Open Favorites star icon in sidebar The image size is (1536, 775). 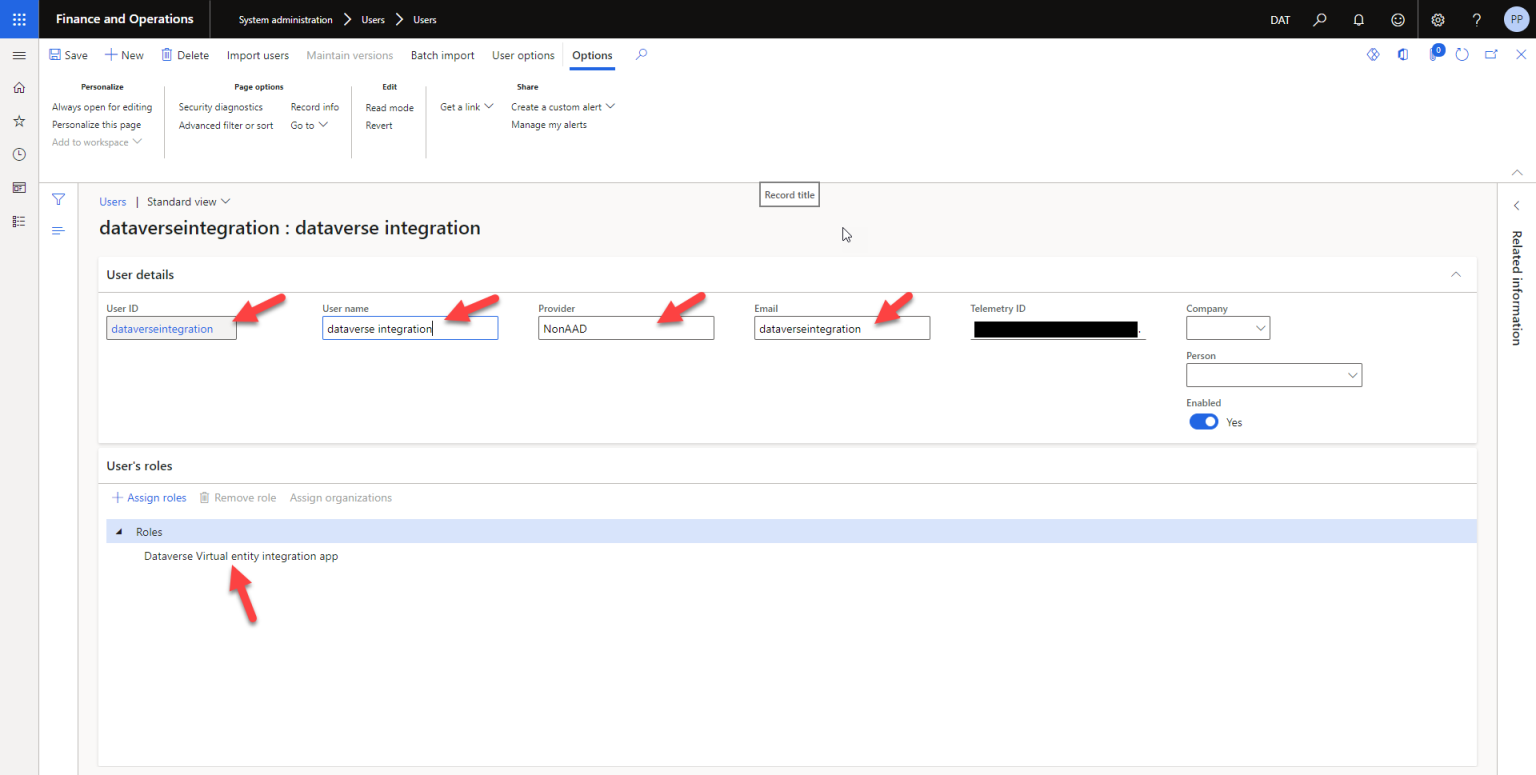(19, 121)
